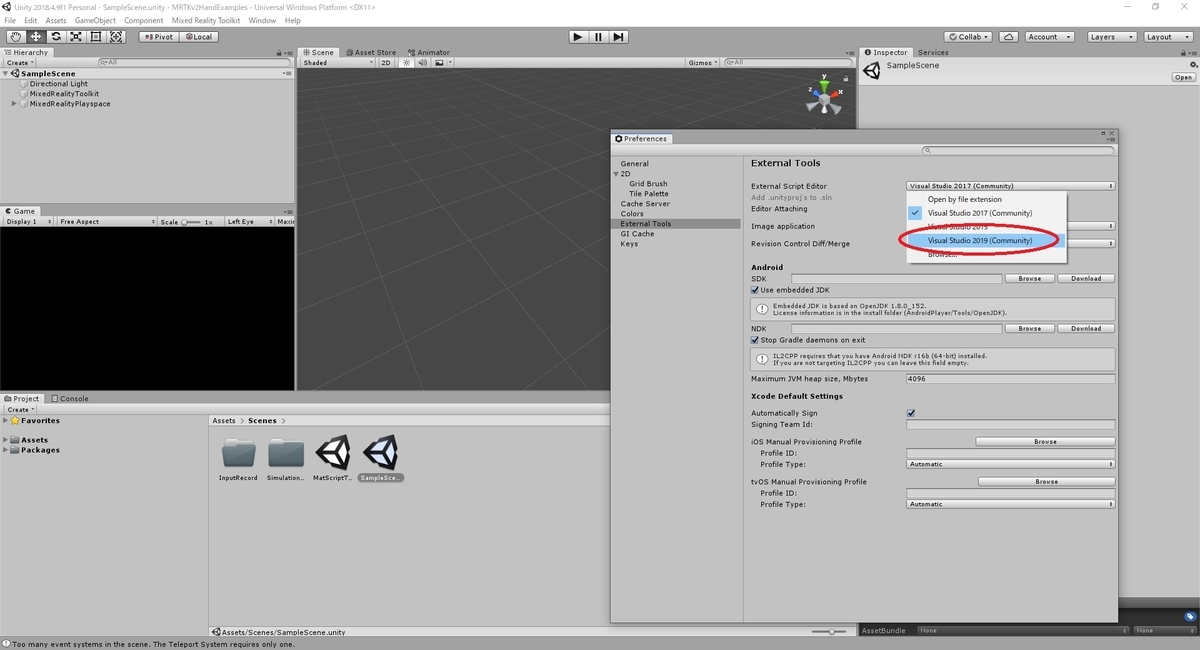Collapse SampleScene in Hierarchy
The height and width of the screenshot is (650, 1200).
pos(5,74)
